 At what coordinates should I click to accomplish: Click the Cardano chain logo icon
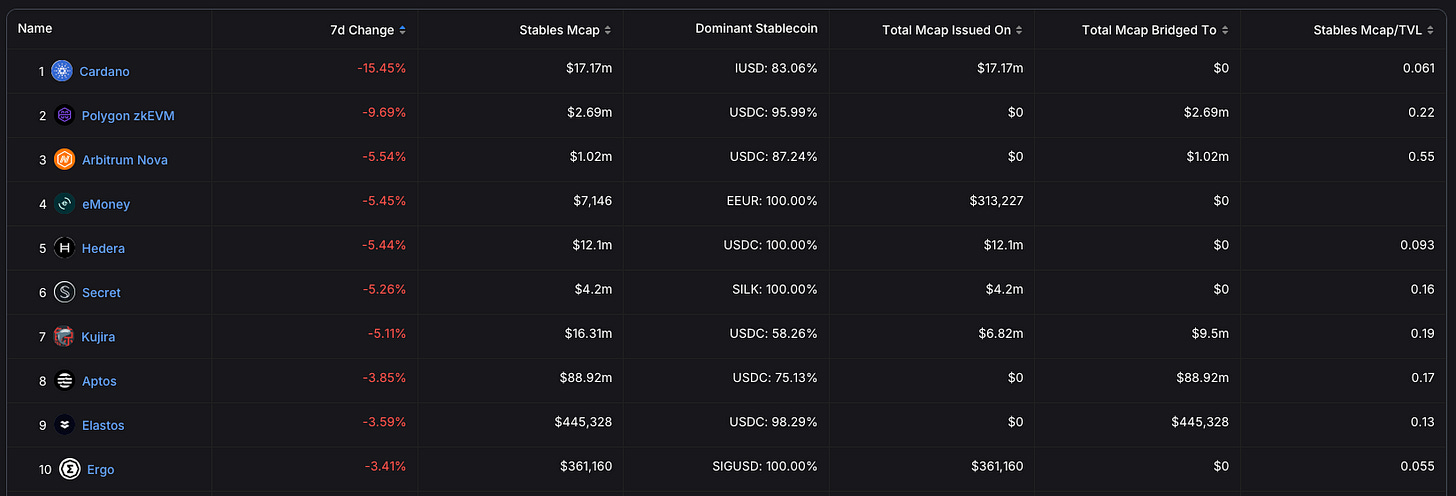tap(63, 71)
